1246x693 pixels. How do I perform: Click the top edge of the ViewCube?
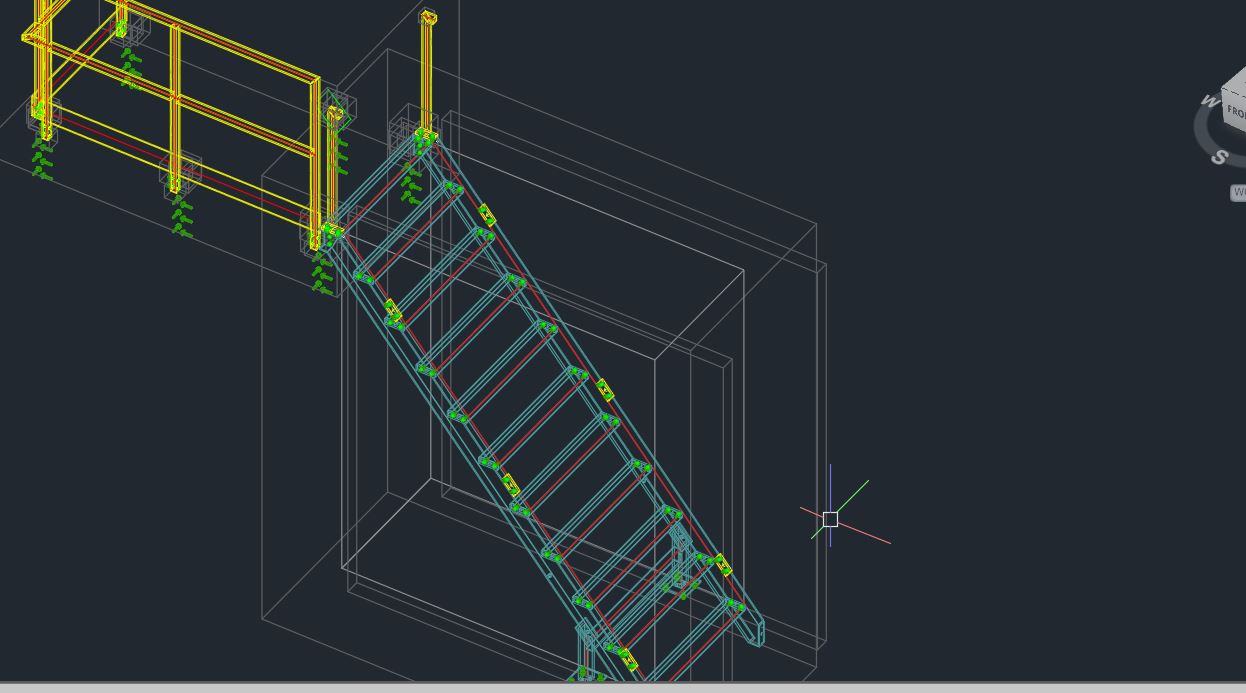tap(1232, 92)
